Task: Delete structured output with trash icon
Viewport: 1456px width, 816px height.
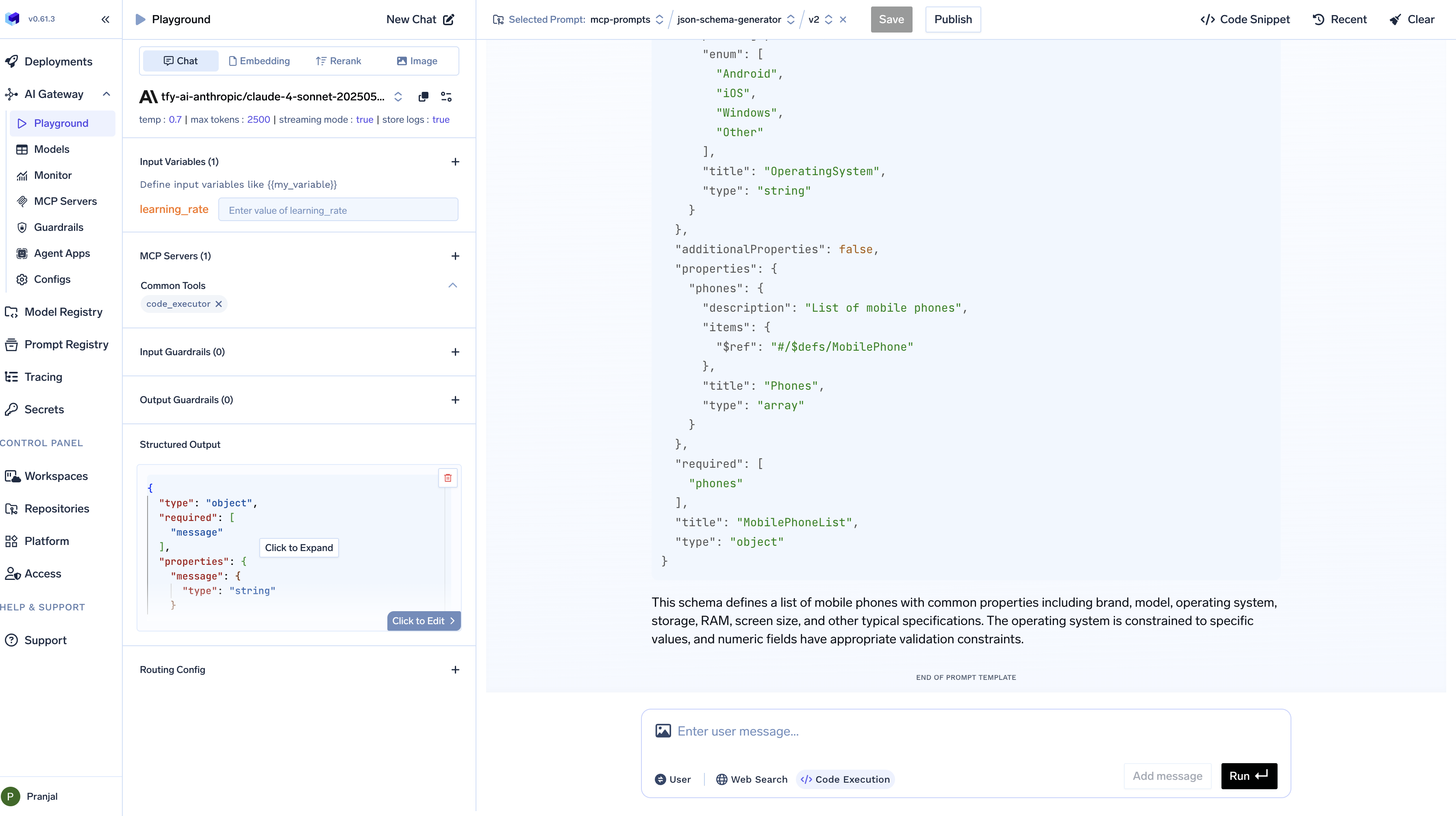Action: 448,478
